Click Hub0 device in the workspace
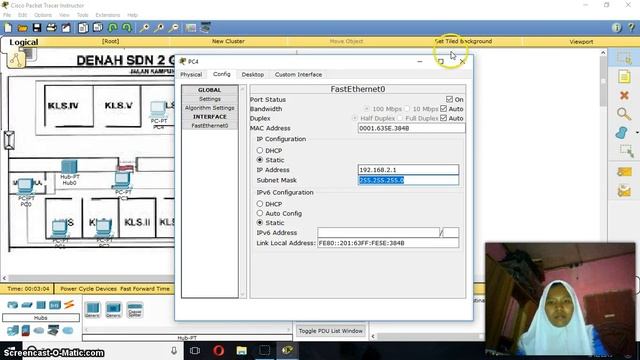The height and width of the screenshot is (360, 640). (x=69, y=167)
